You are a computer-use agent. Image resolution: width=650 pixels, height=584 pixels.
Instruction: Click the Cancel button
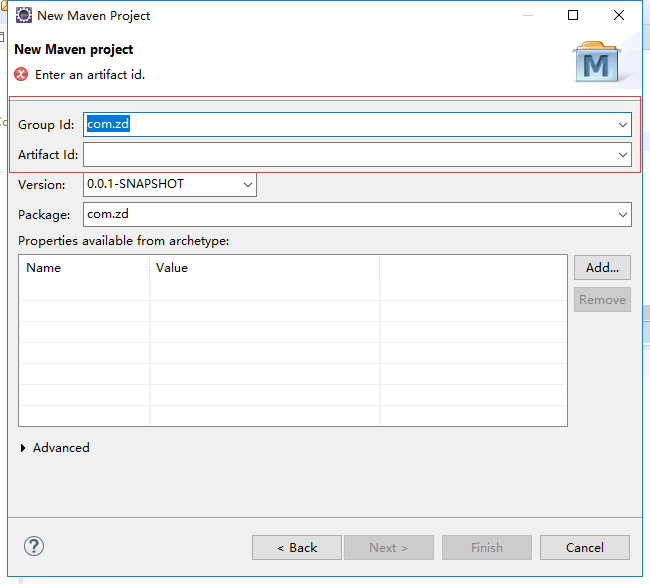585,548
